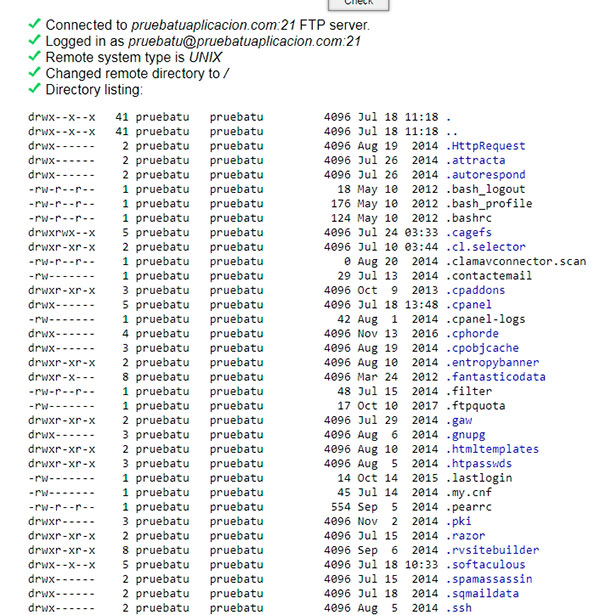Open the .softaculous directory link
Screen dimensions: 600x615
(485, 565)
